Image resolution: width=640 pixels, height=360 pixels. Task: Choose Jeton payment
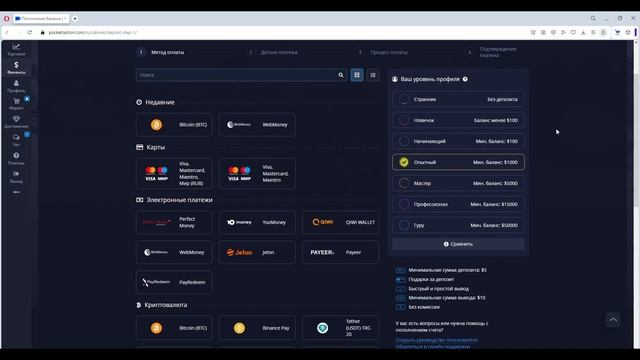point(257,252)
